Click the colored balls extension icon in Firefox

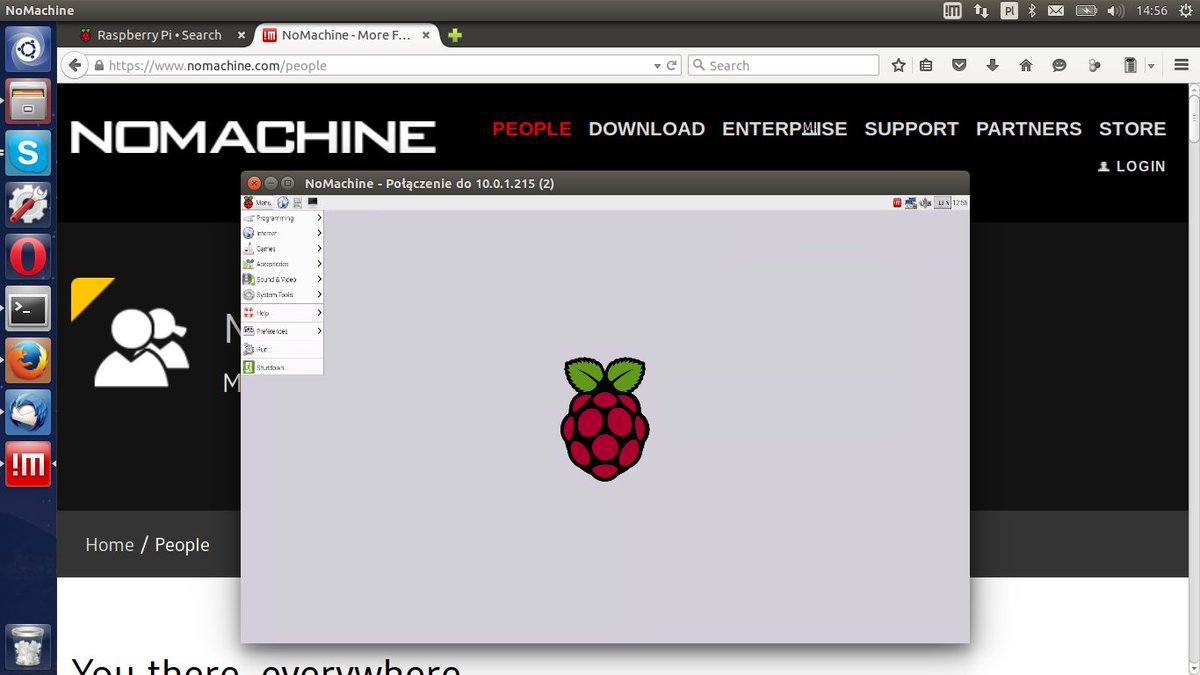pos(1093,65)
